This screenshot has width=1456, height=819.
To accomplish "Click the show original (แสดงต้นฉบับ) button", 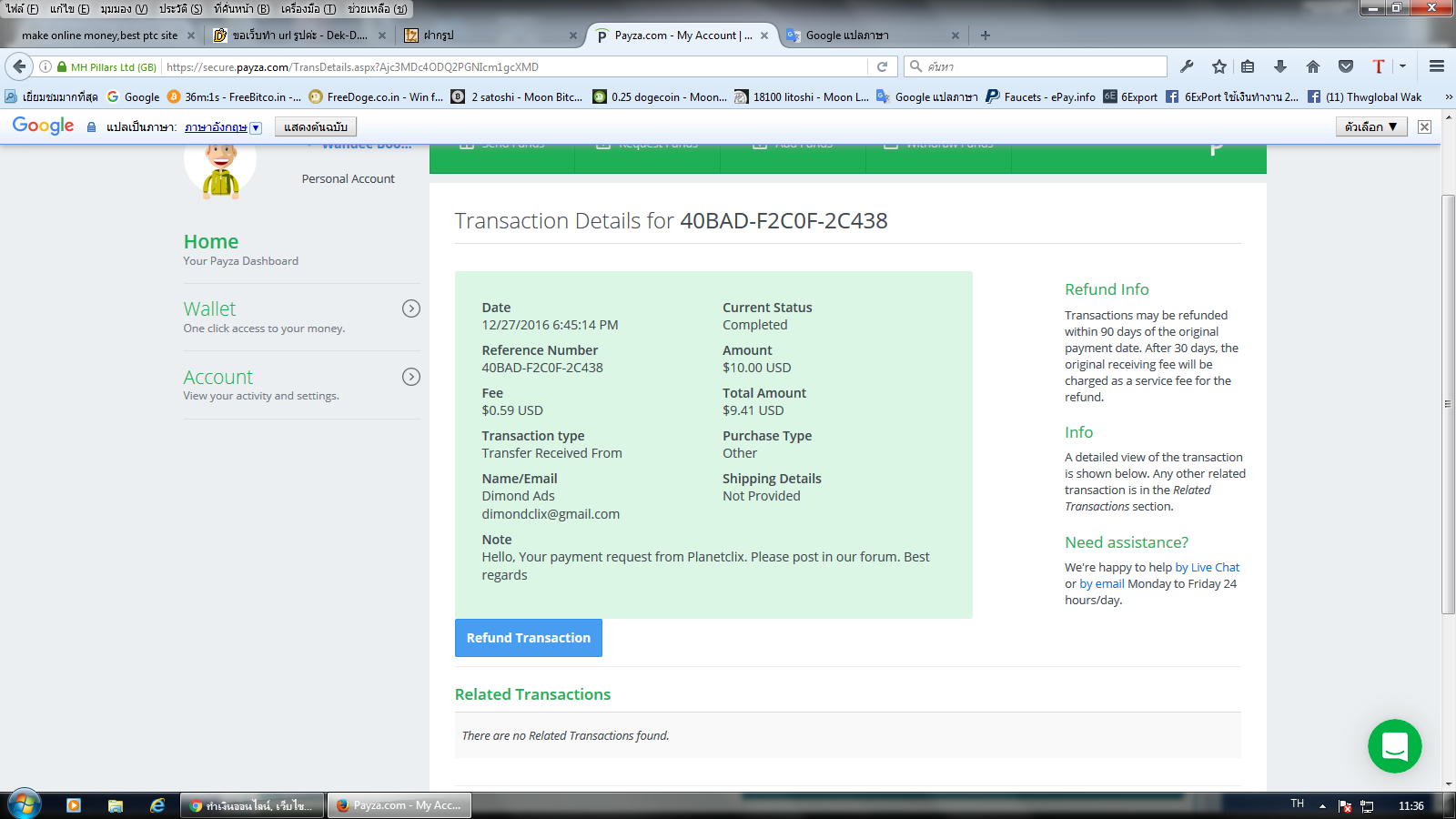I will (x=315, y=126).
